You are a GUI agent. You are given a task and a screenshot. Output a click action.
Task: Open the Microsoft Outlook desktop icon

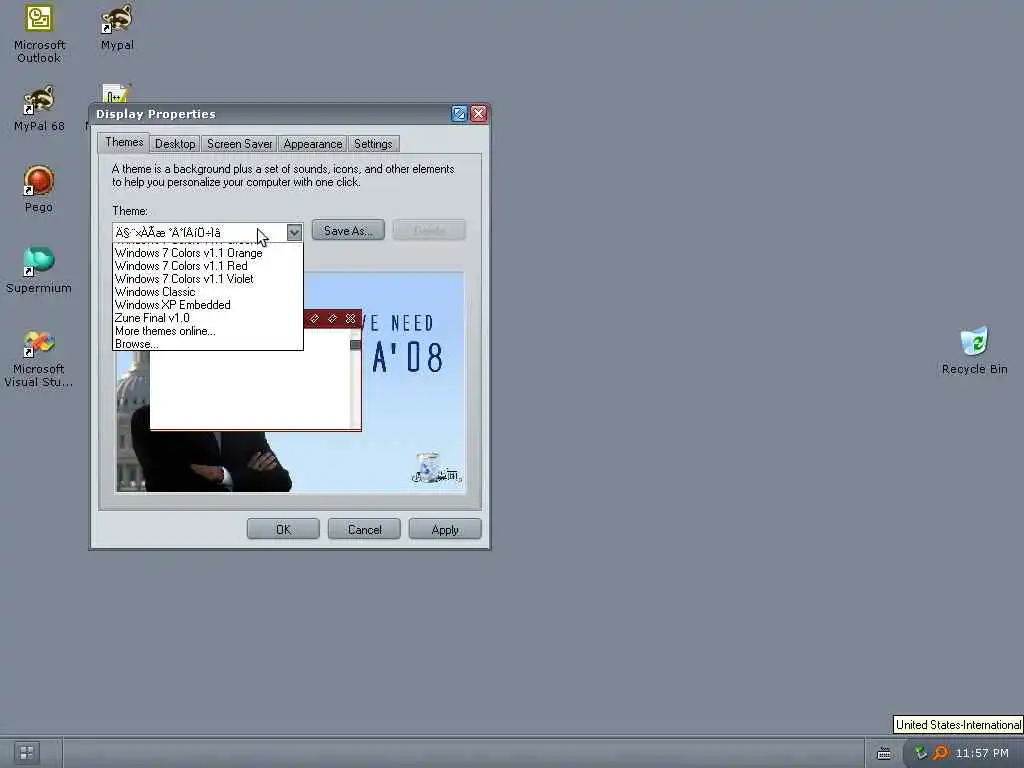39,33
